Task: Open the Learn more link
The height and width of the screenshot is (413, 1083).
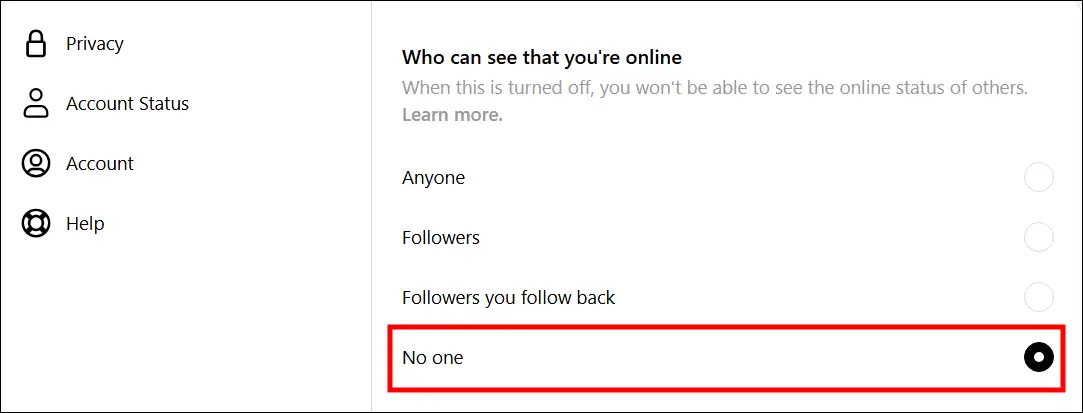Action: [452, 115]
